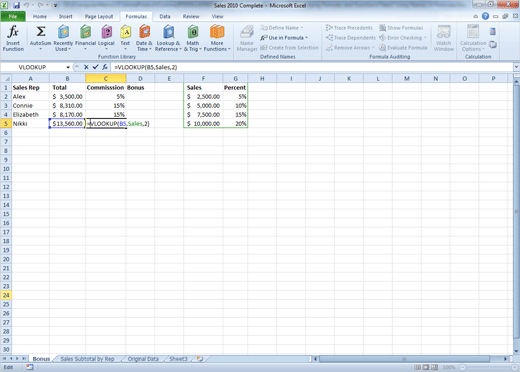Screen dimensions: 520x372
Task: Click Trace Precedents button
Action: point(349,28)
